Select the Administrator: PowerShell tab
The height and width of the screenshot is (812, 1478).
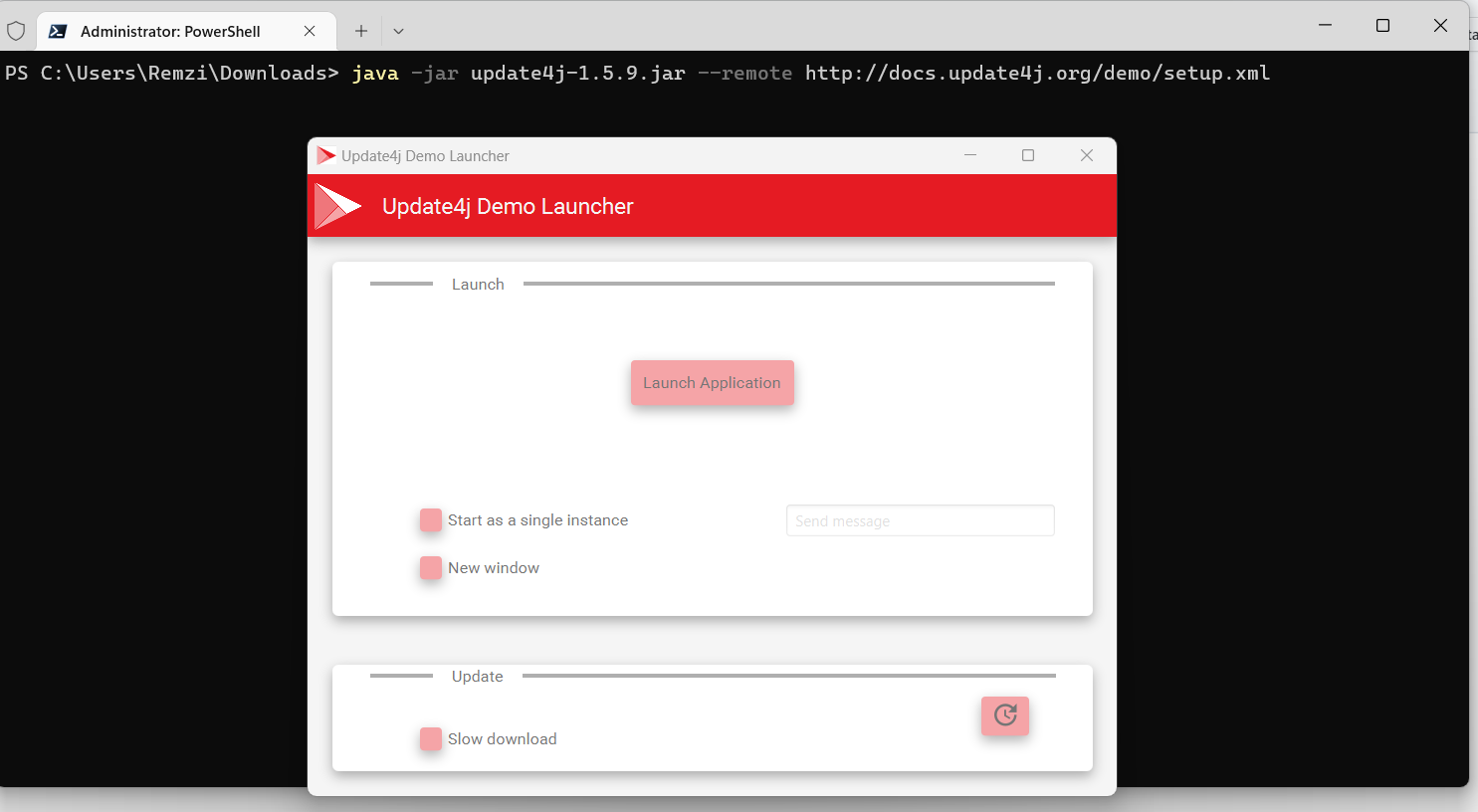[x=169, y=31]
